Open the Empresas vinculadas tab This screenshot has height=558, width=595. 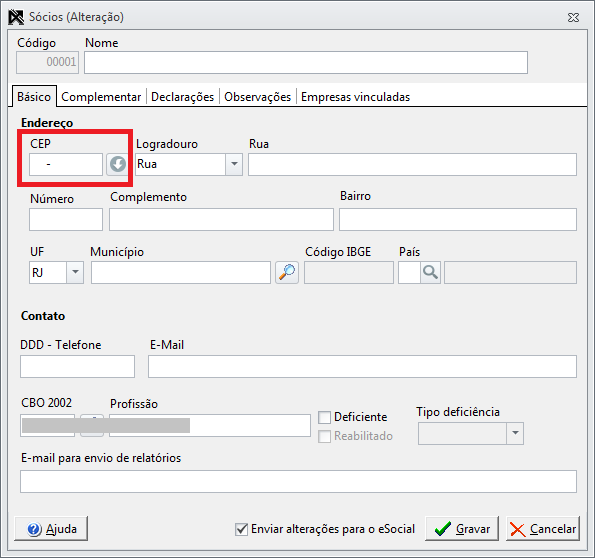355,97
